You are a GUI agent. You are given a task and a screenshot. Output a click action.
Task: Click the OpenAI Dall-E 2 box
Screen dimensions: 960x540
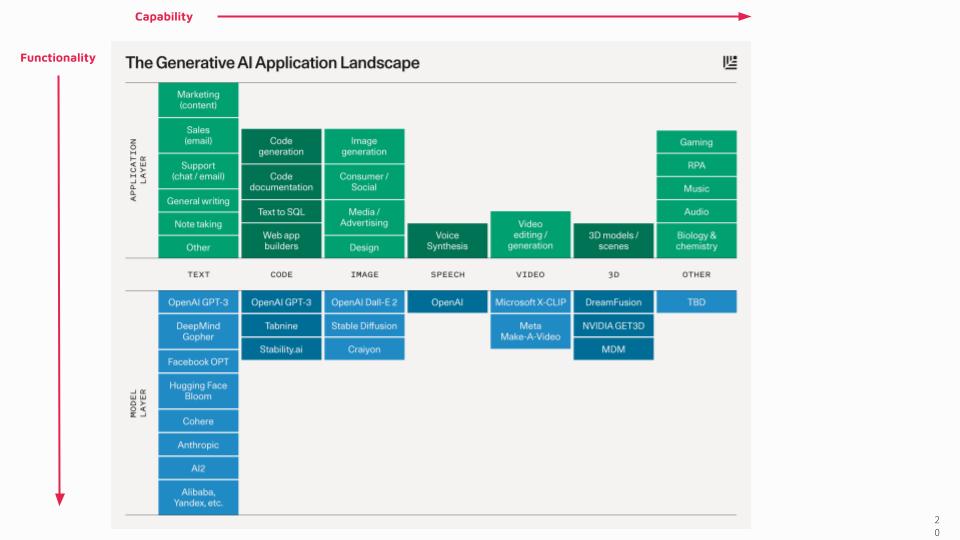(364, 302)
